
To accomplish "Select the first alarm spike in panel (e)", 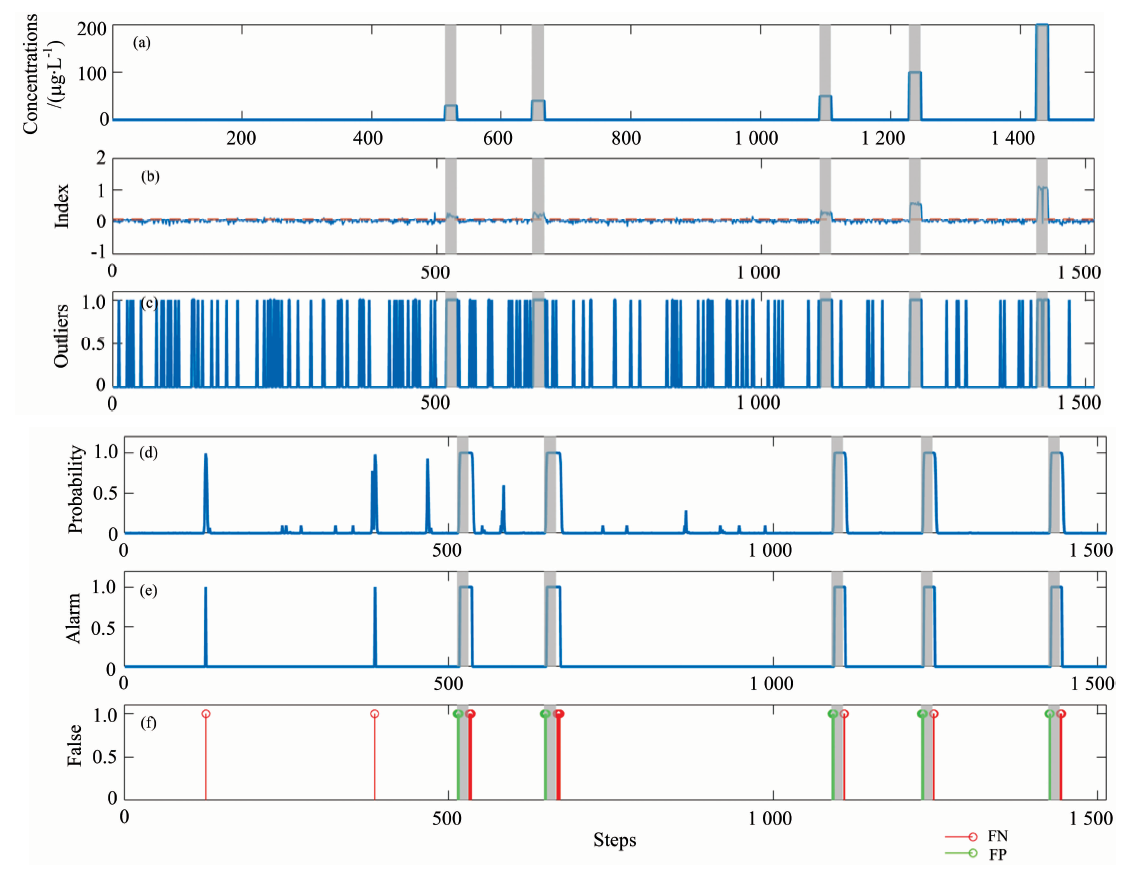I will click(x=206, y=589).
